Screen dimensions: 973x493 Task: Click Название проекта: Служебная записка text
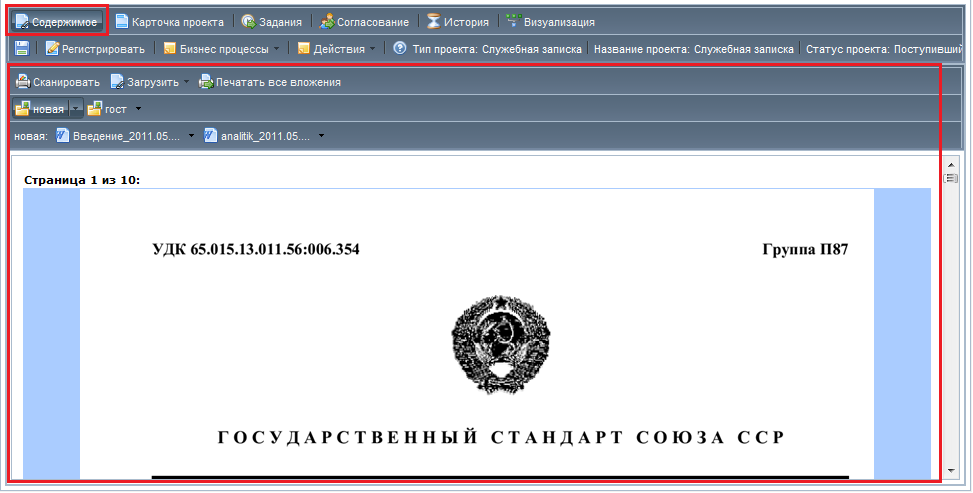point(694,49)
